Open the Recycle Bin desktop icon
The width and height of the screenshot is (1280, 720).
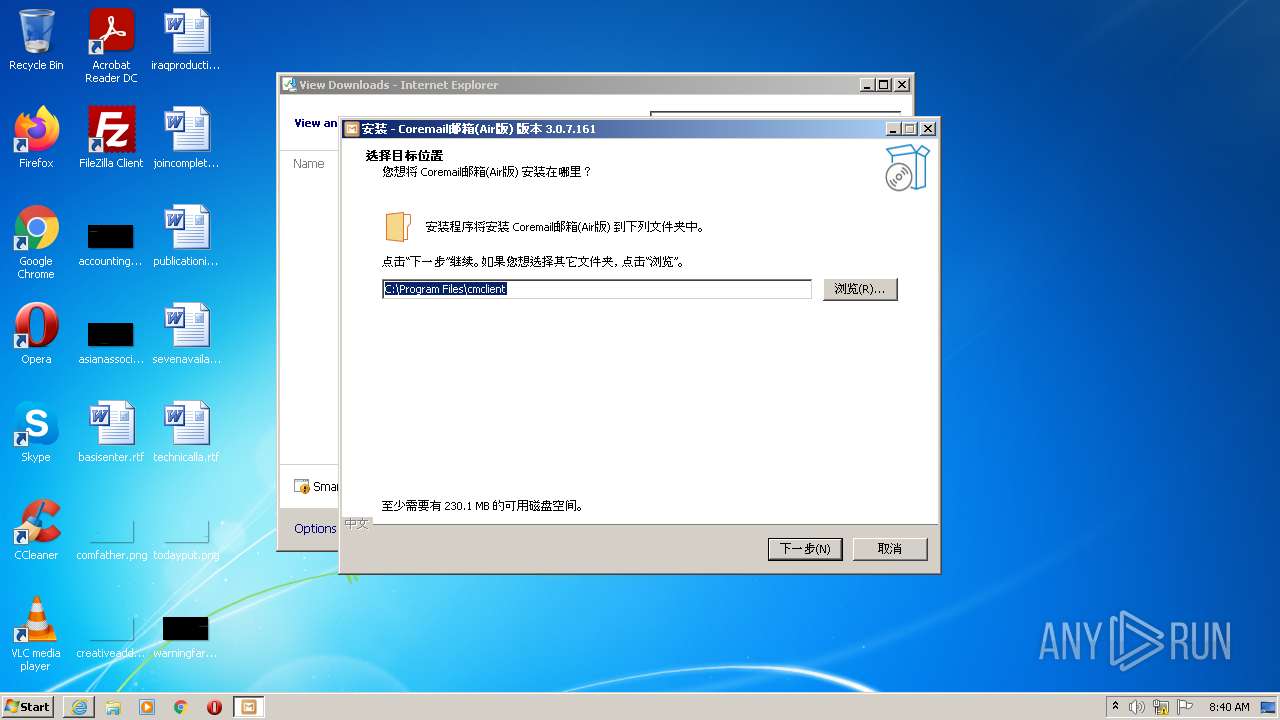tap(36, 40)
